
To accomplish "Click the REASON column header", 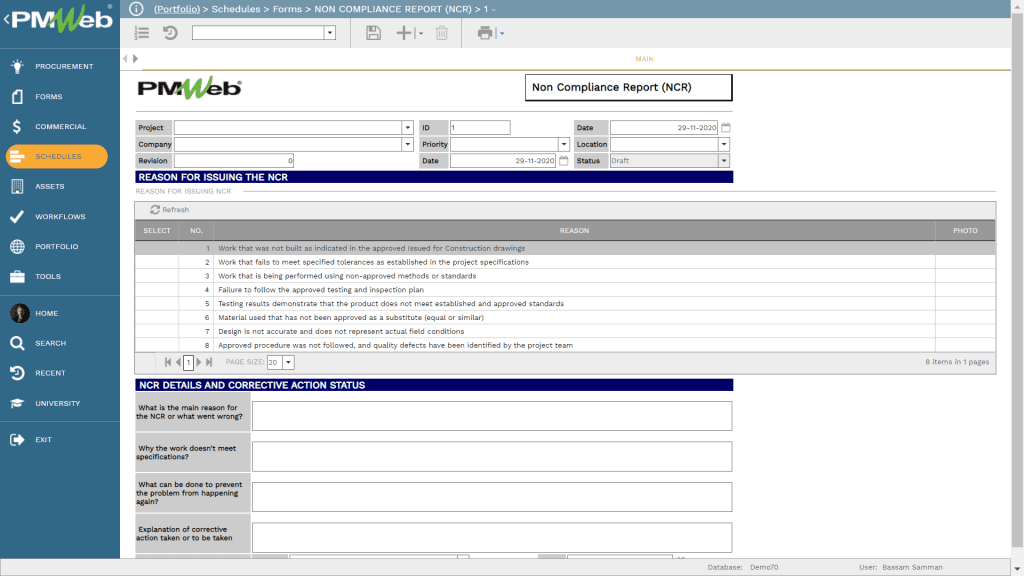I will coord(574,231).
